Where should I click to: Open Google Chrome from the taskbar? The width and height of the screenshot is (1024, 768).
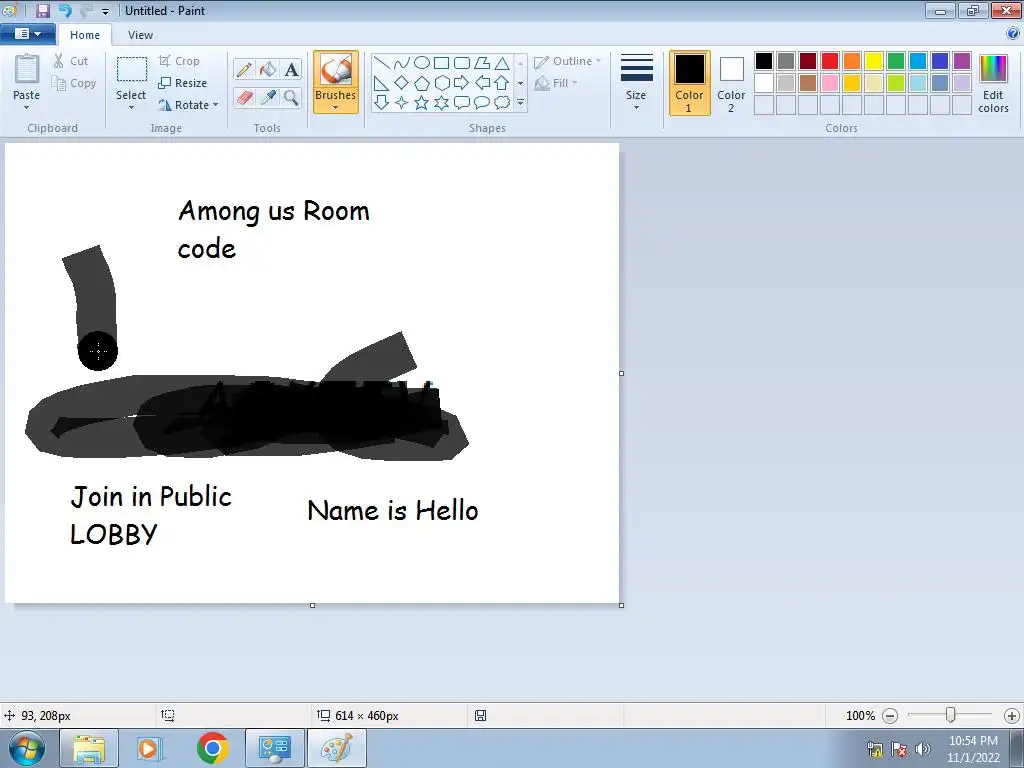(212, 748)
